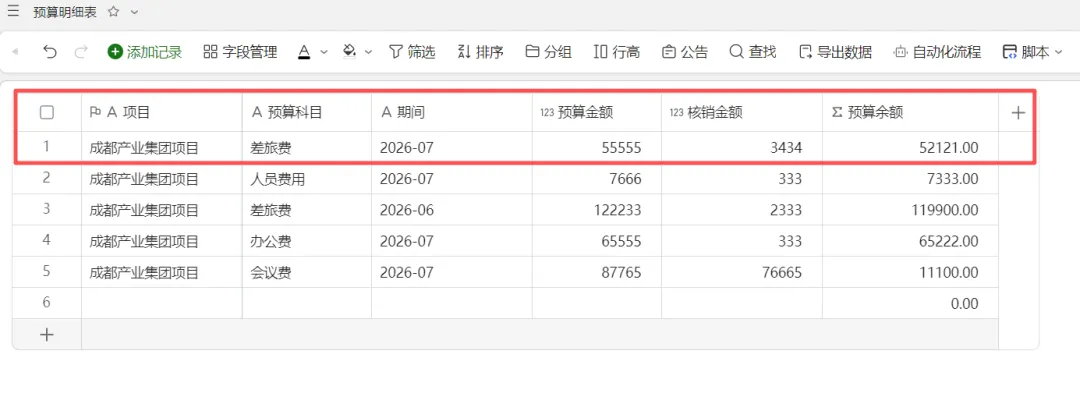Click balance 52121.00 cell
Viewport: 1080px width, 397px height.
click(910, 147)
